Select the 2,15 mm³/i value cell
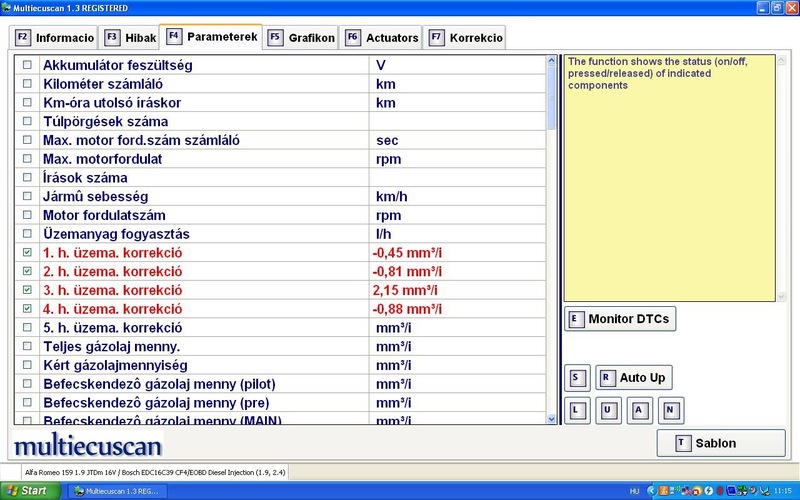The height and width of the screenshot is (500, 800). (x=457, y=290)
